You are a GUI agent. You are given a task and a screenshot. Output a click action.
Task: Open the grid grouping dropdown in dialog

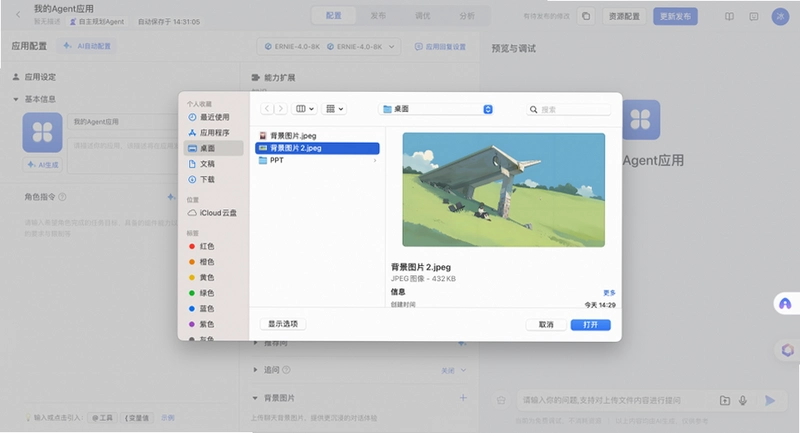tap(335, 109)
